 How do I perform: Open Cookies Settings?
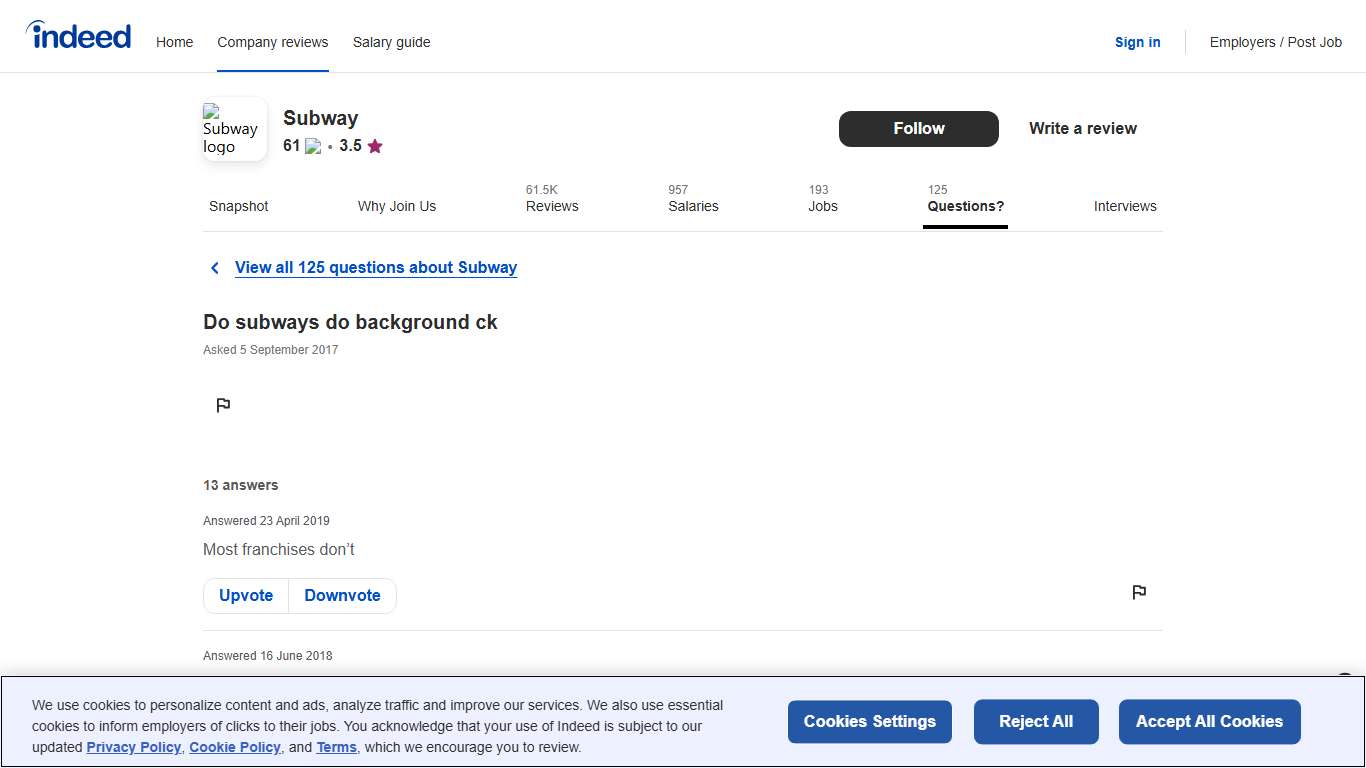[869, 721]
